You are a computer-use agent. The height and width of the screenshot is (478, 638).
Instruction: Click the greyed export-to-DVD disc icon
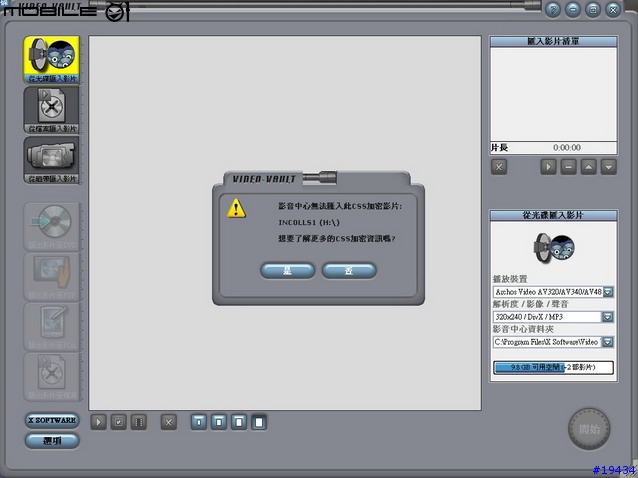coord(51,227)
